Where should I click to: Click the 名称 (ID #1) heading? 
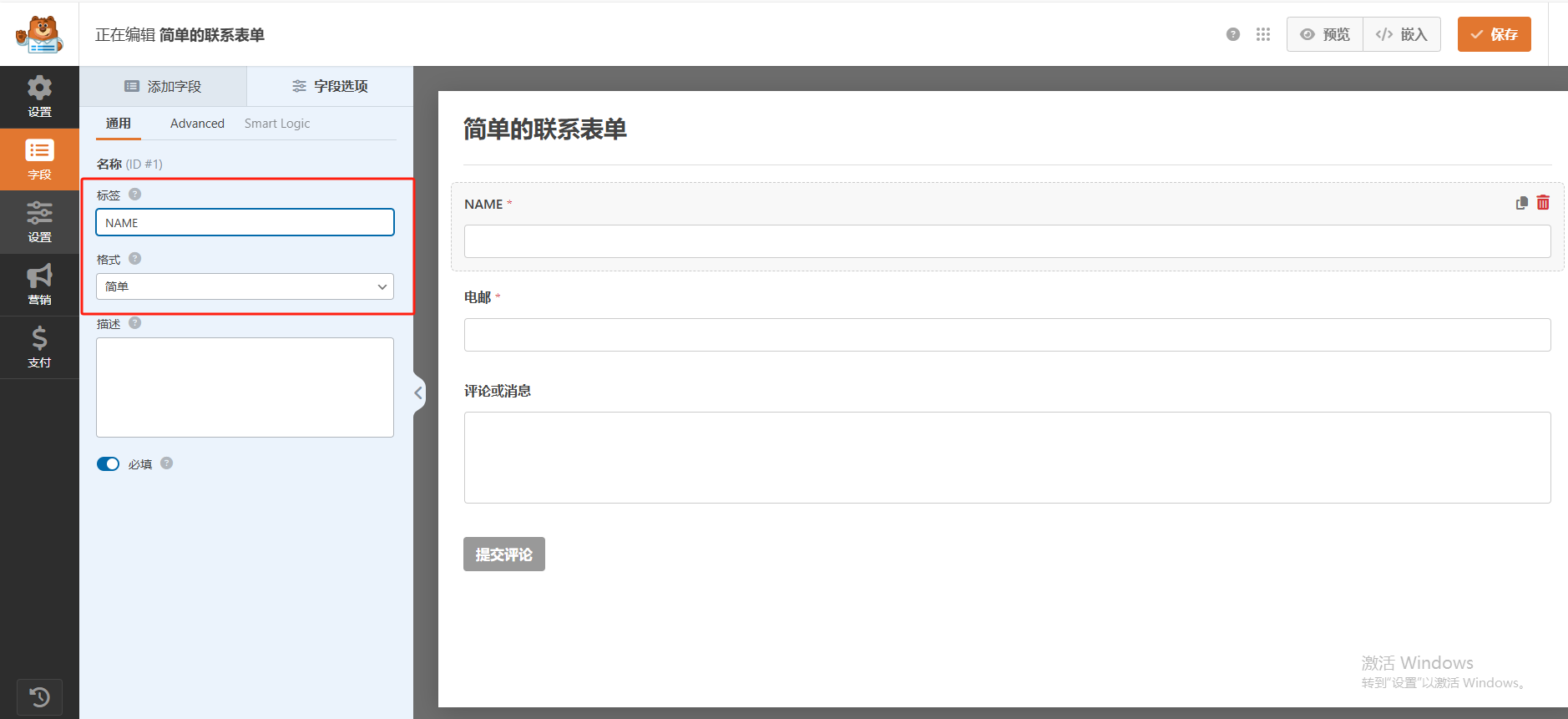[x=129, y=164]
